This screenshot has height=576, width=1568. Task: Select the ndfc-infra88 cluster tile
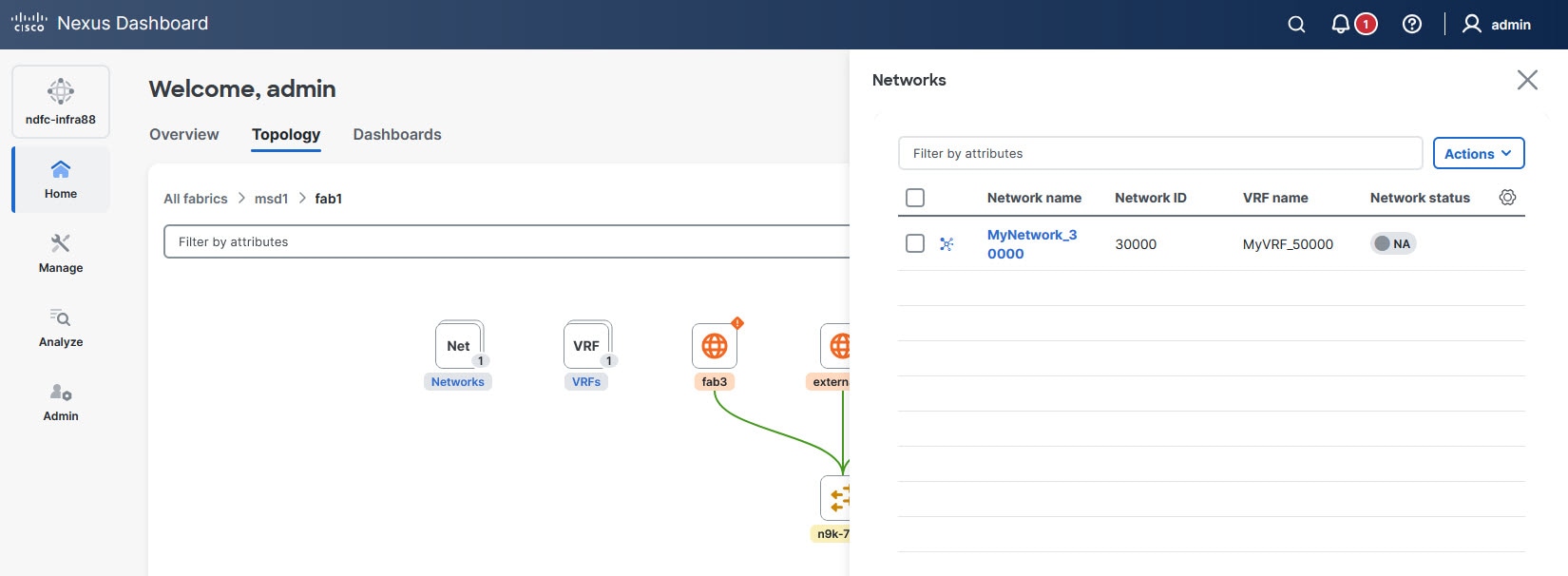[61, 102]
